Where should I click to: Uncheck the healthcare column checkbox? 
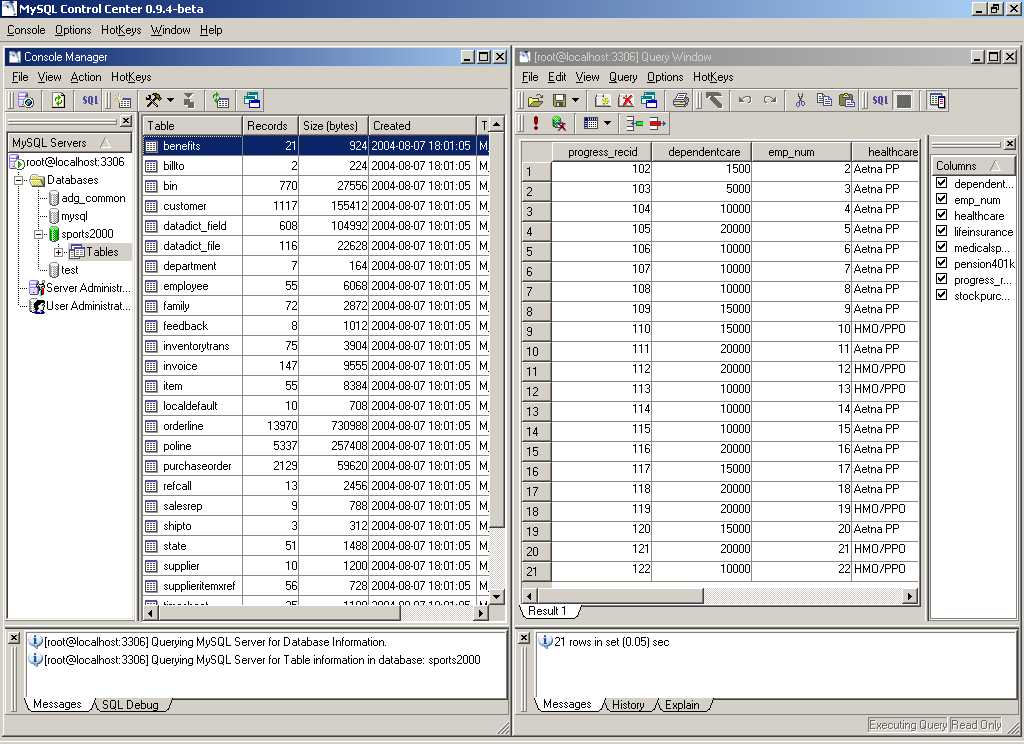(942, 215)
